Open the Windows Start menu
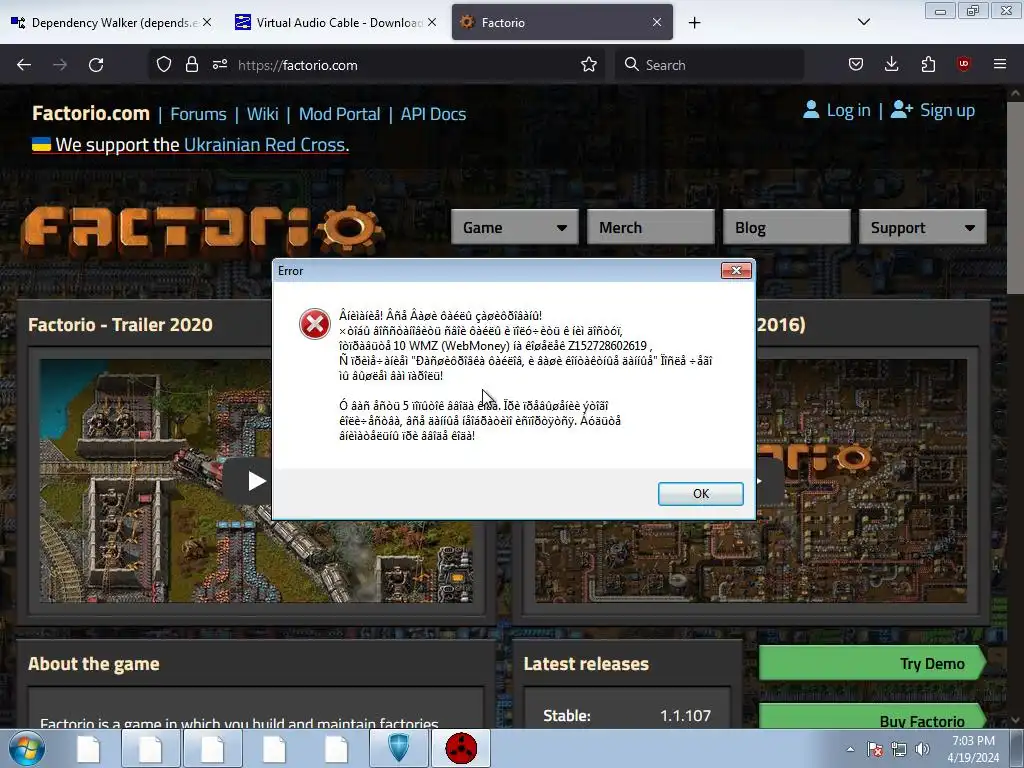The image size is (1024, 768). pyautogui.click(x=27, y=748)
